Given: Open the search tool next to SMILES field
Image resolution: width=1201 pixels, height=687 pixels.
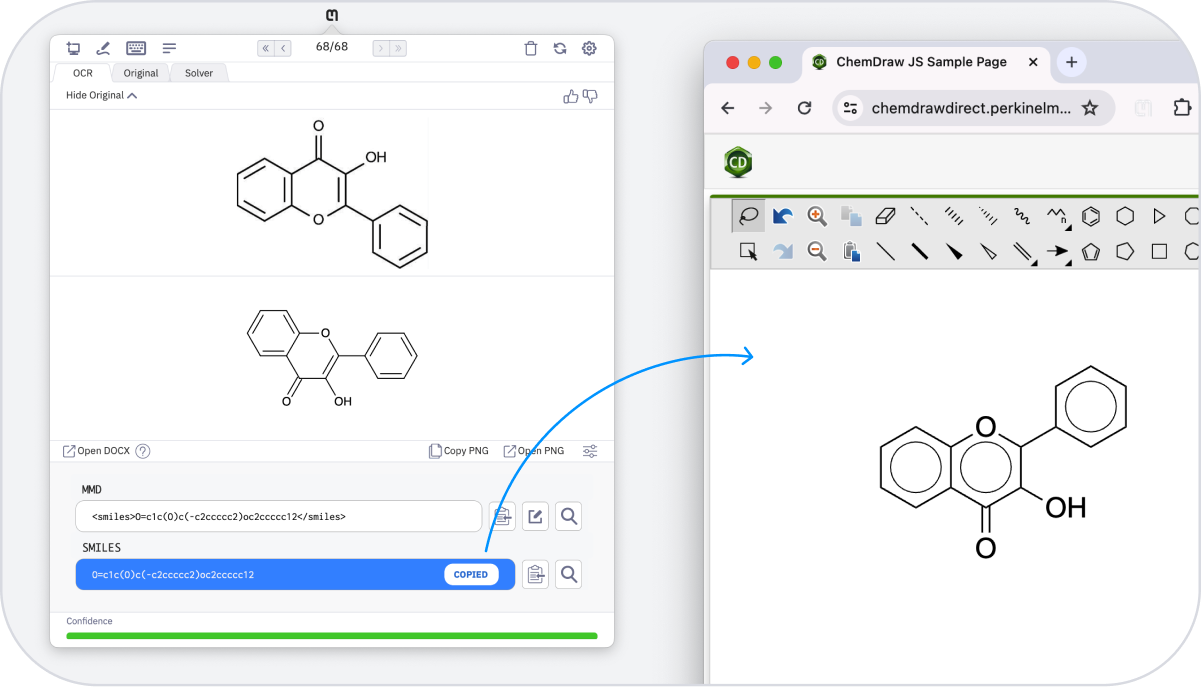Looking at the screenshot, I should pyautogui.click(x=568, y=574).
